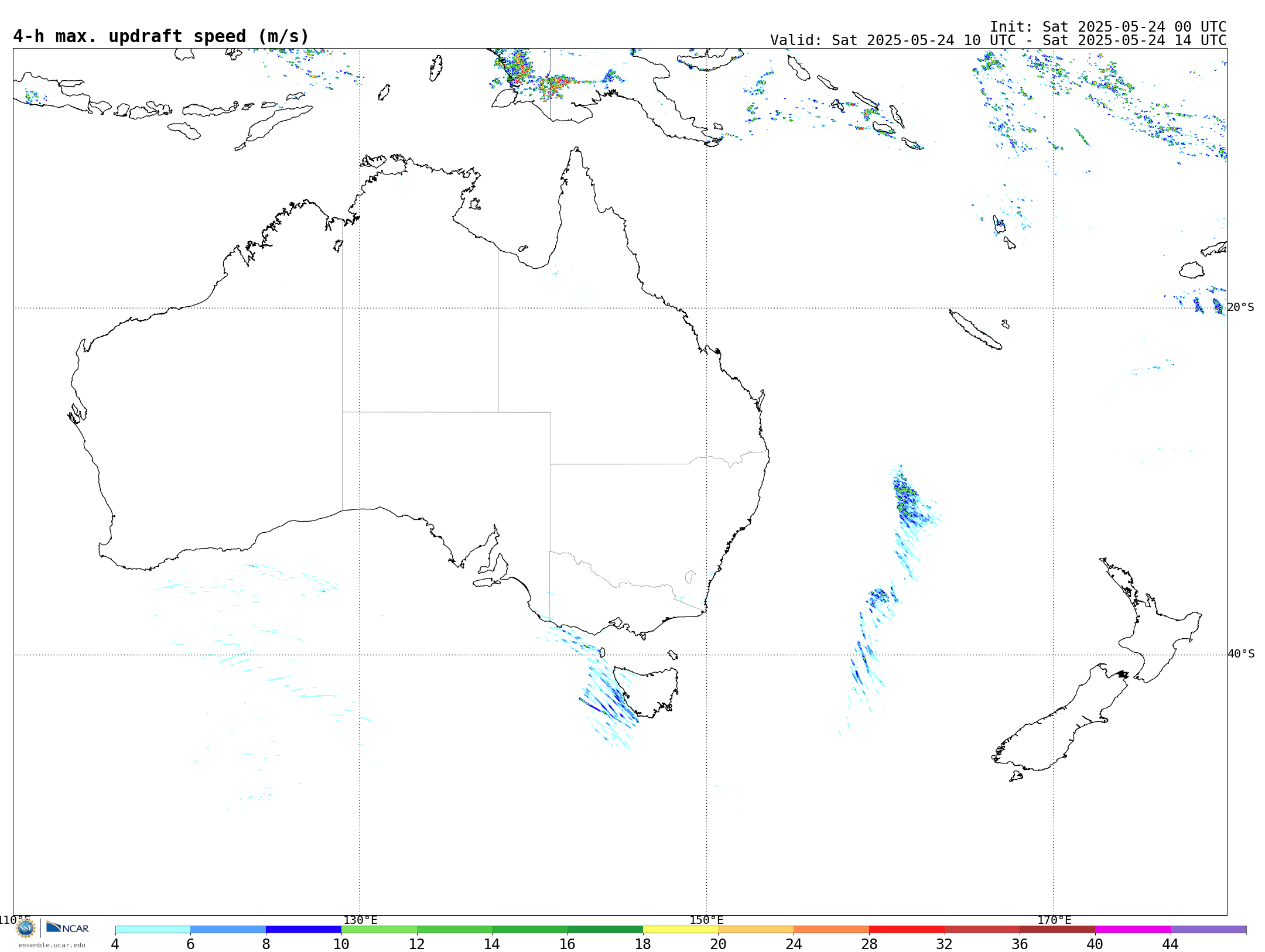Click the colorbar tick label '28'
Screen dimensions: 1265x952
(x=869, y=944)
